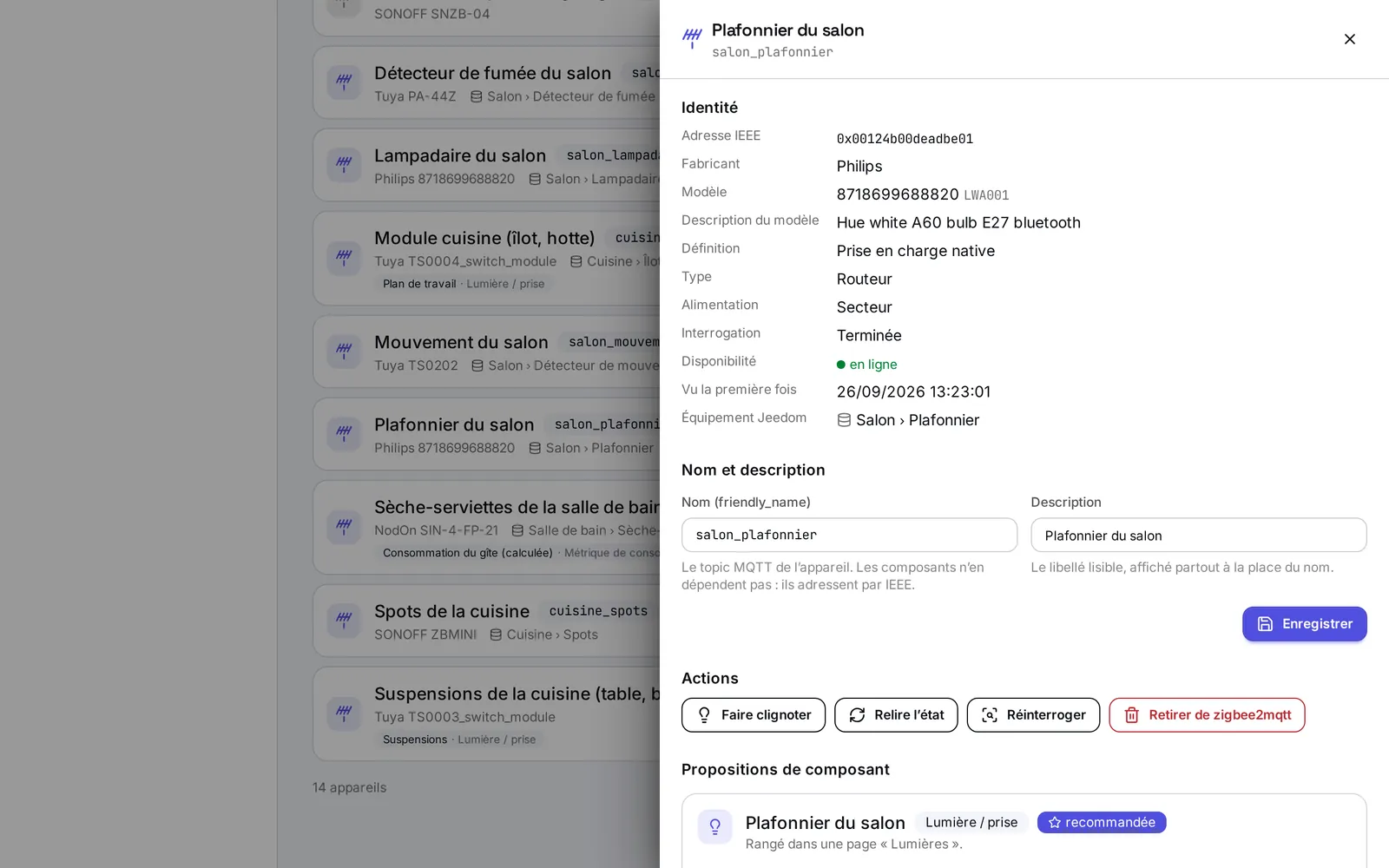Click the Réinterroger button

tap(1033, 715)
